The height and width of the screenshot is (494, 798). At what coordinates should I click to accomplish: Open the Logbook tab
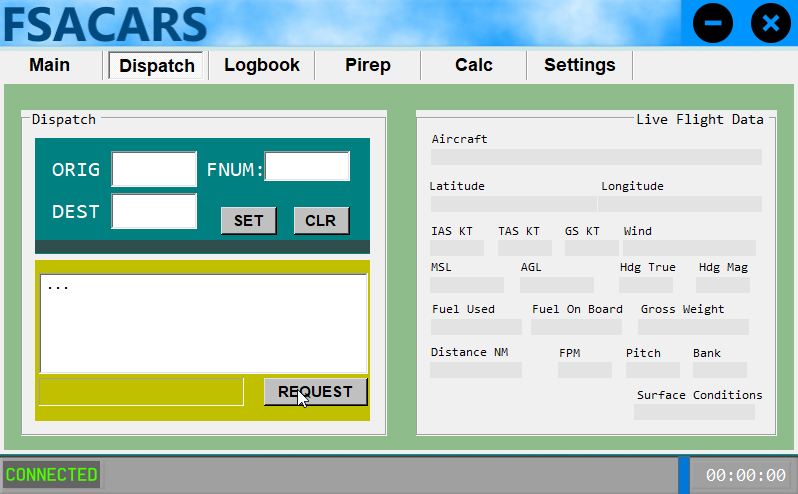[262, 65]
